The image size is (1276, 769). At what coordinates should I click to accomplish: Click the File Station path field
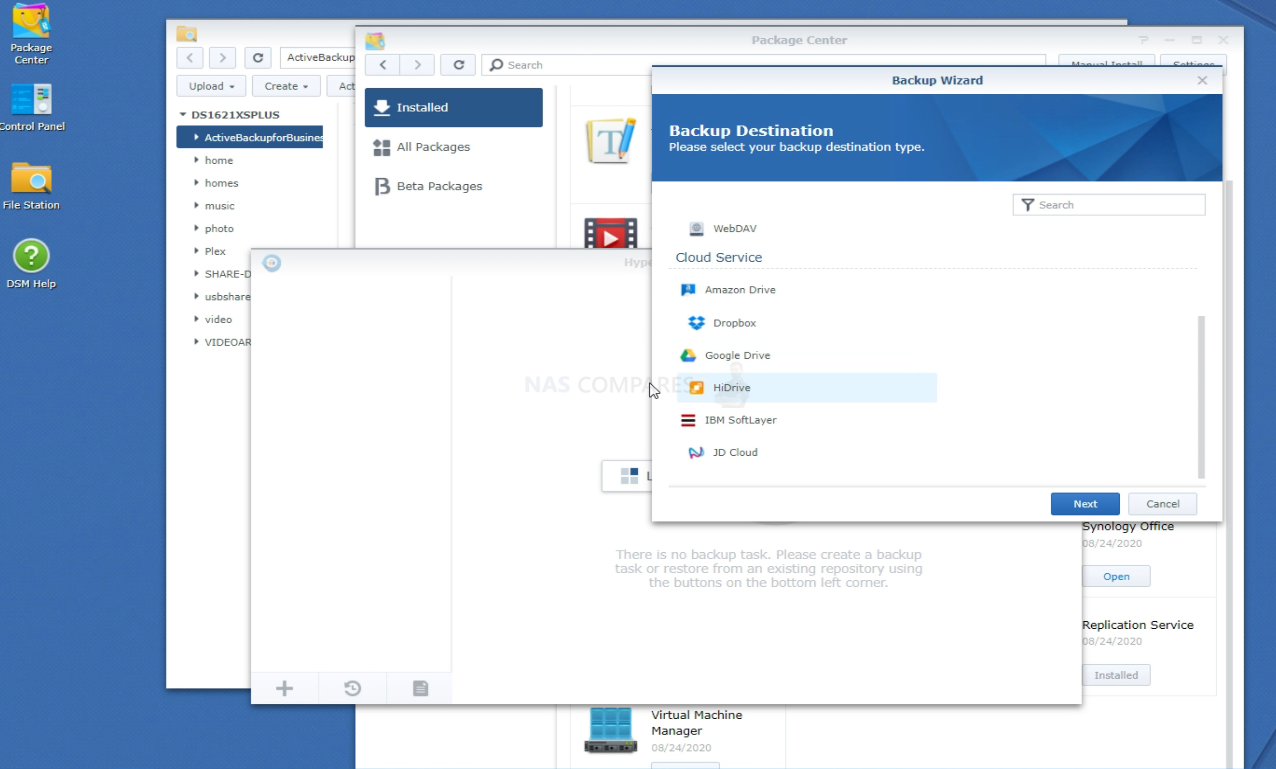(x=316, y=58)
